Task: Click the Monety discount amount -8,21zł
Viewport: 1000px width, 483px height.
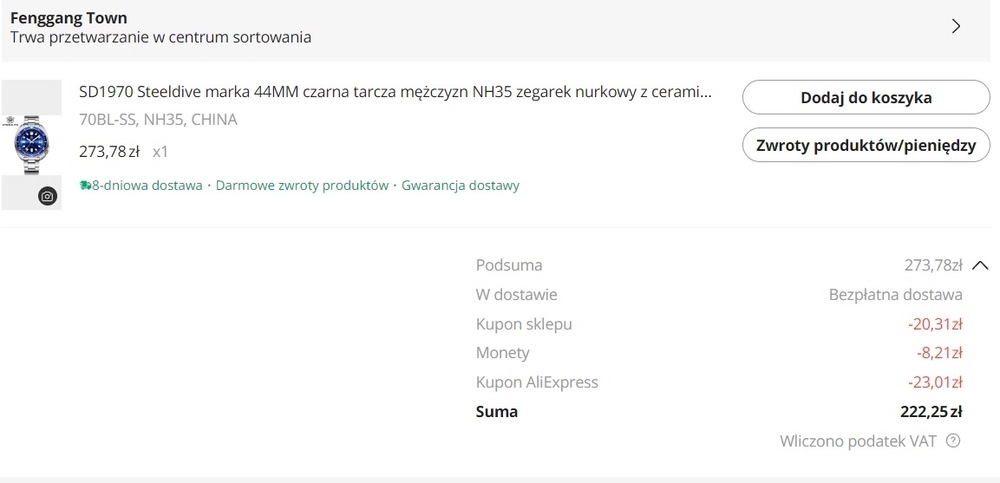Action: tap(939, 353)
